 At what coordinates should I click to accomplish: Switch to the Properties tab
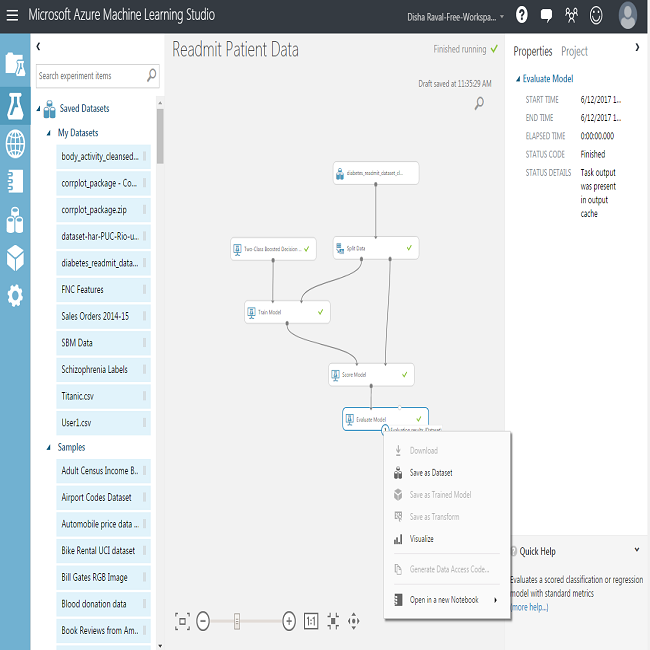tap(533, 51)
